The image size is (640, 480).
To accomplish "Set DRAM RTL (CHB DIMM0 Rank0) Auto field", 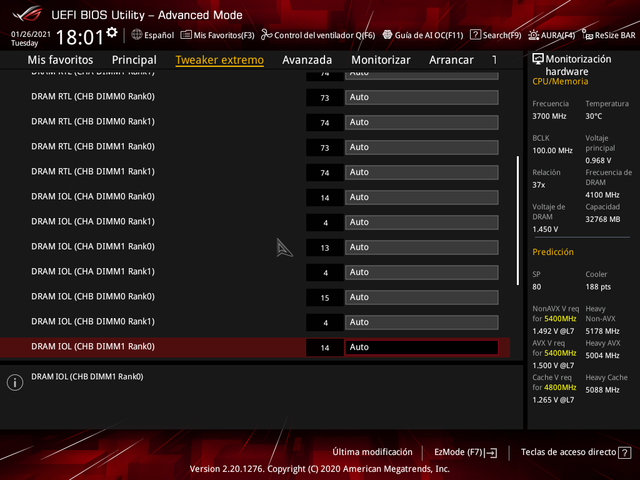I will click(x=422, y=98).
